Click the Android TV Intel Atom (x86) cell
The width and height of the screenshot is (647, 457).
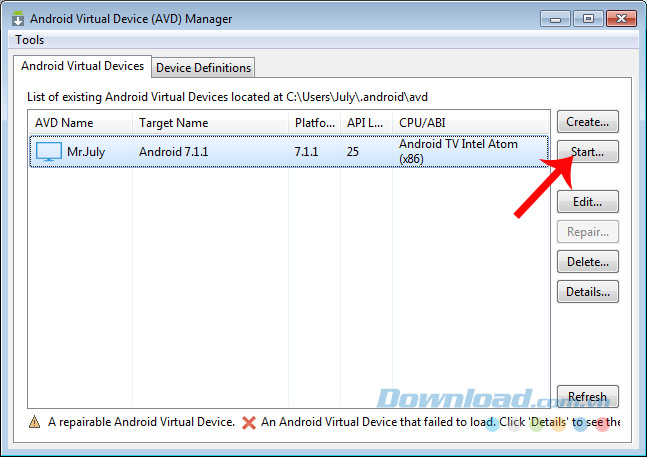(458, 151)
